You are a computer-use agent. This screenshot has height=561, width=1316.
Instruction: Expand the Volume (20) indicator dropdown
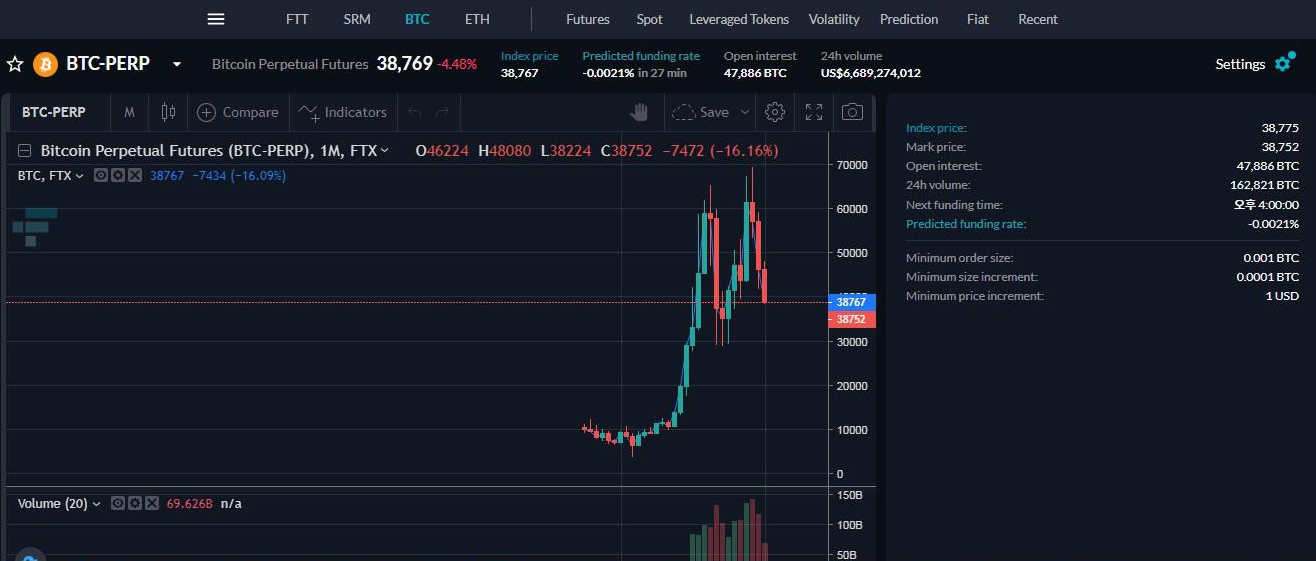97,503
